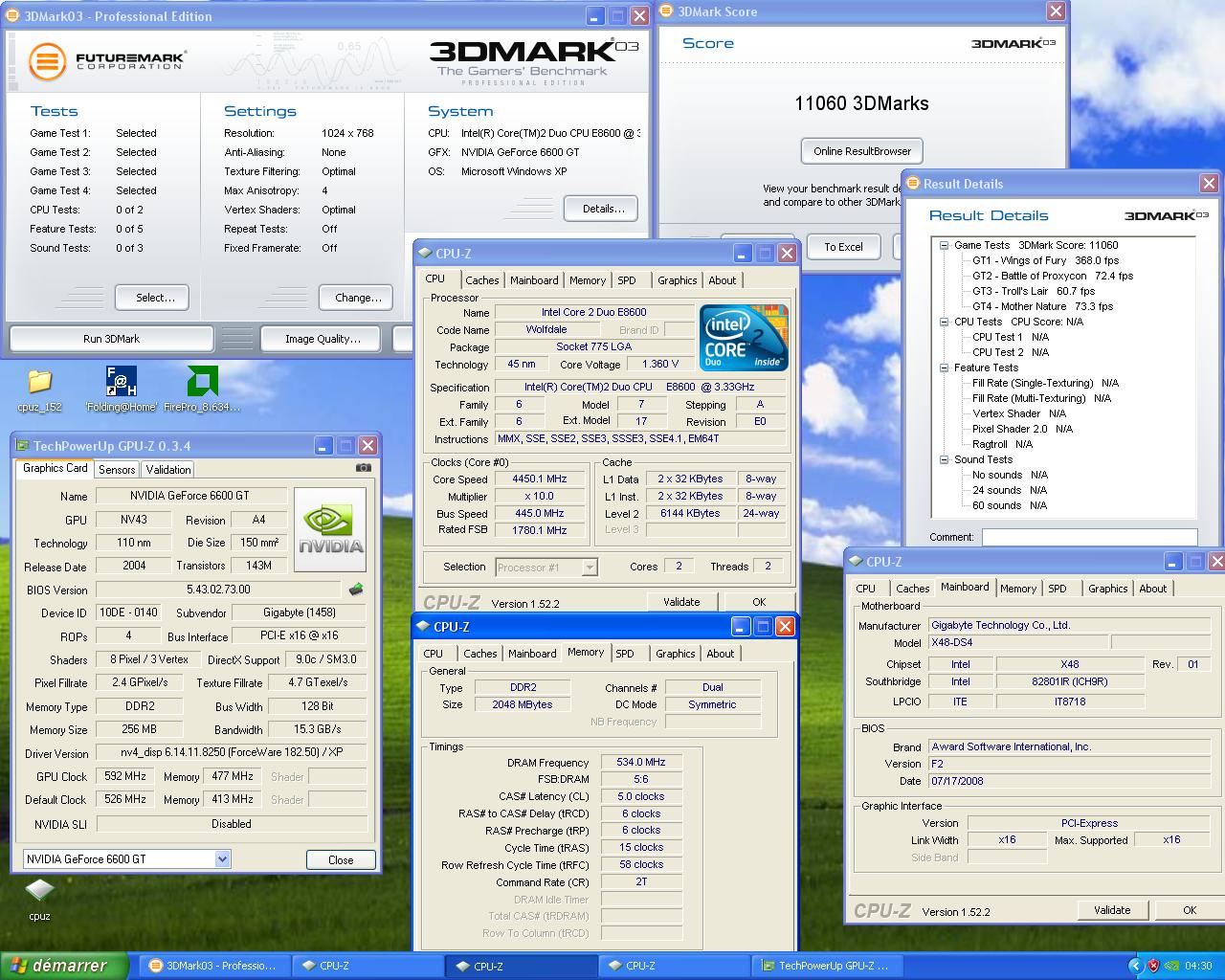This screenshot has width=1225, height=980.
Task: Click the system clock showing 04:30
Action: pyautogui.click(x=1198, y=966)
